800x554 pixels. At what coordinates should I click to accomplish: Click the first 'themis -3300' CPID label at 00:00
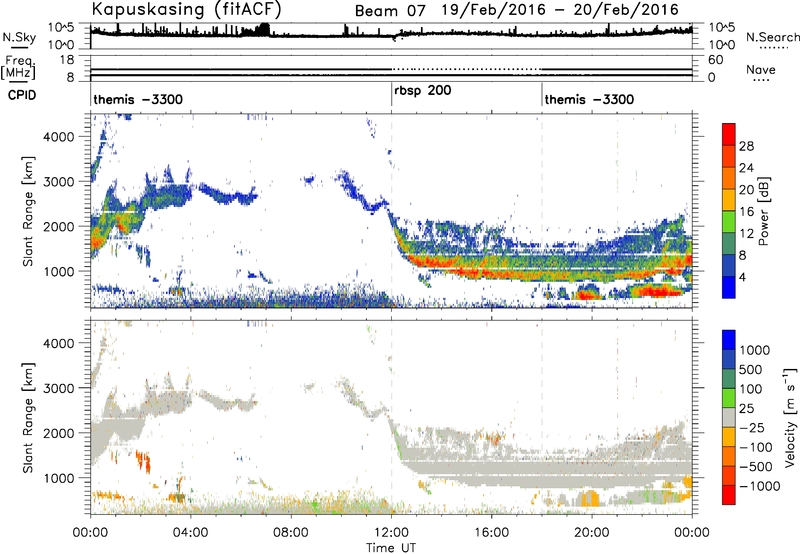138,99
